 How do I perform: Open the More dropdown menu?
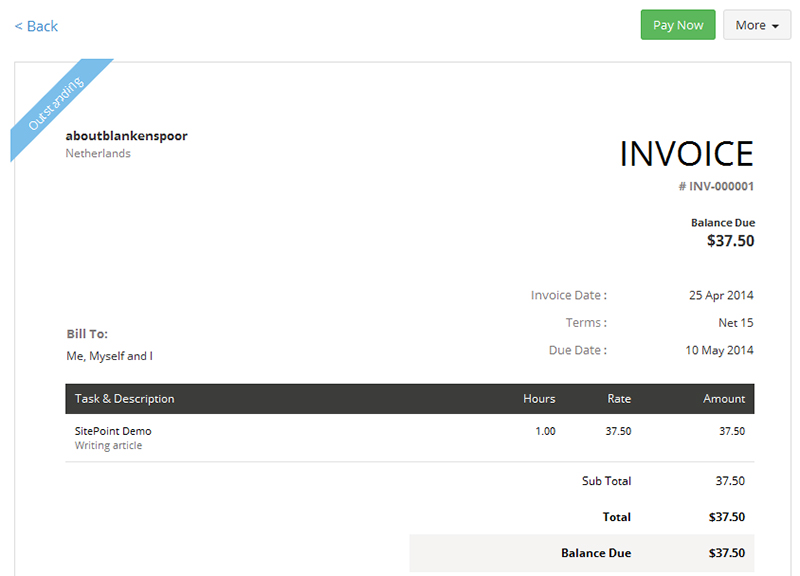pyautogui.click(x=756, y=25)
